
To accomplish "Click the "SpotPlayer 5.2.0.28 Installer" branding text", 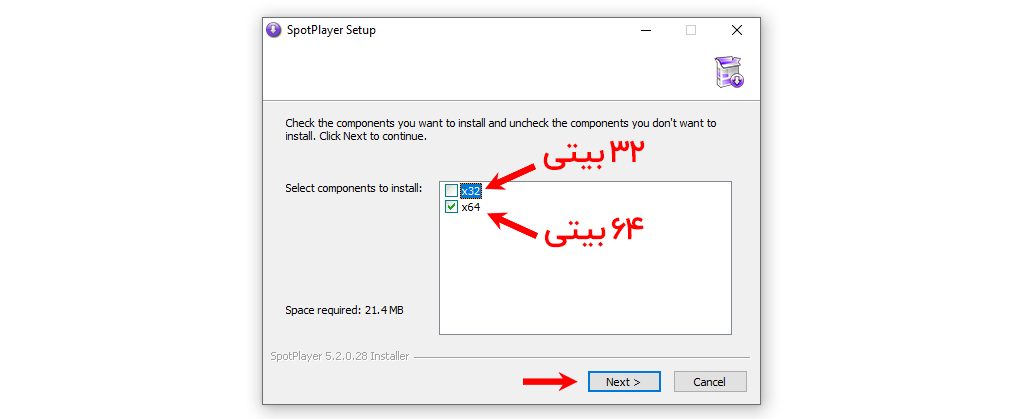I will [x=339, y=356].
